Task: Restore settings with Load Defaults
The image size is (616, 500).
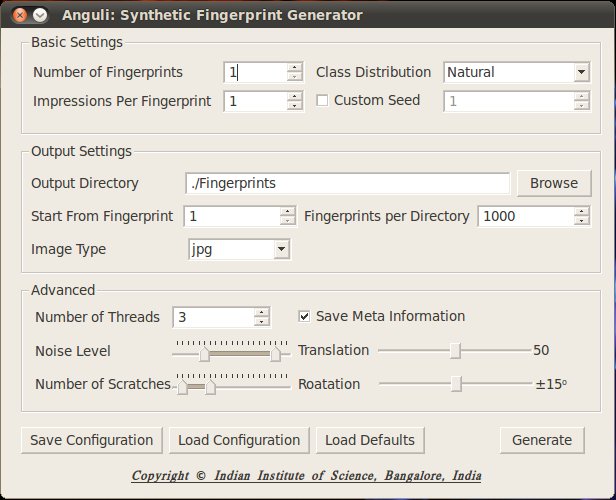Action: point(369,440)
